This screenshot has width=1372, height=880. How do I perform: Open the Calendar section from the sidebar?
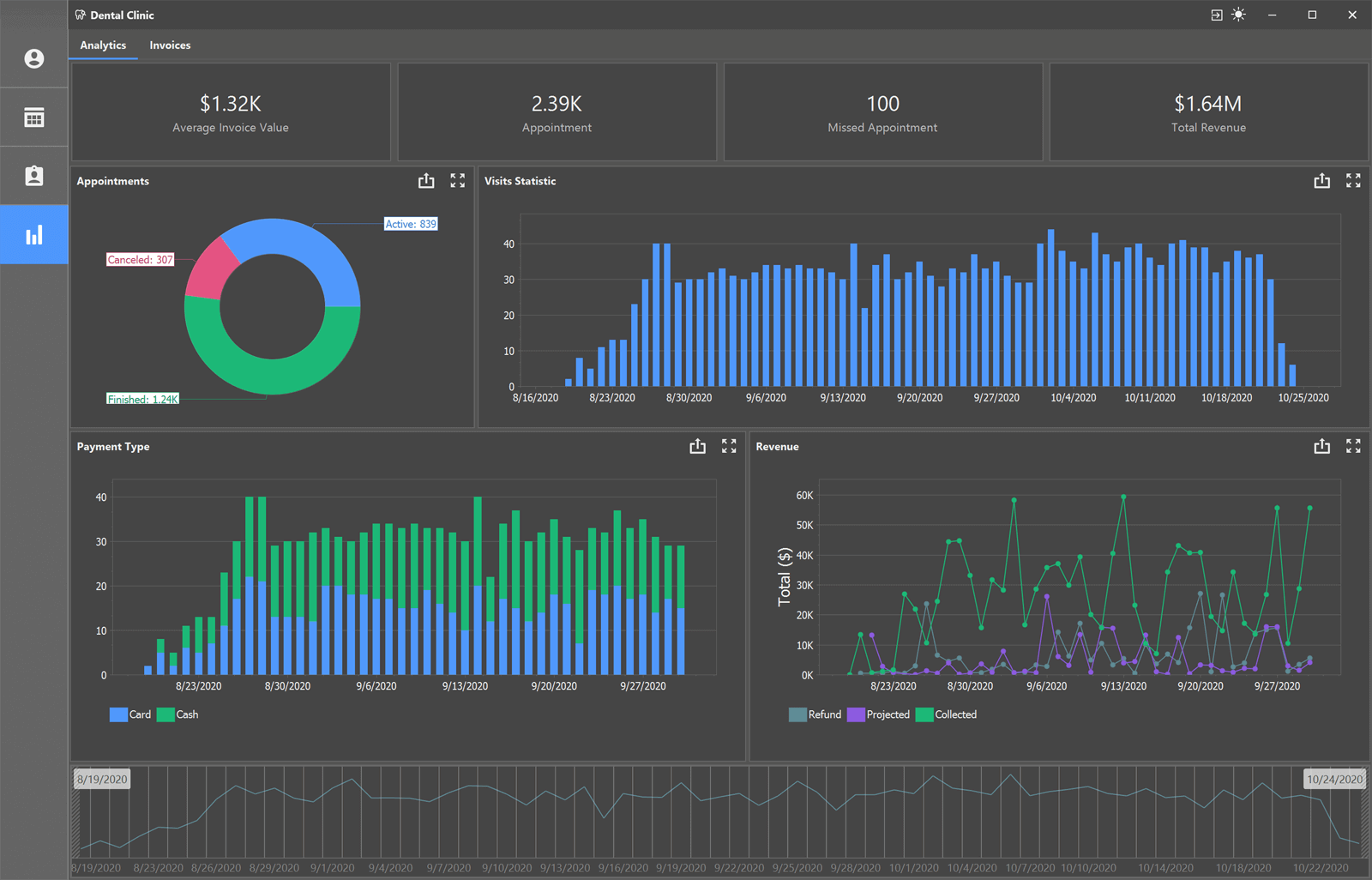34,117
